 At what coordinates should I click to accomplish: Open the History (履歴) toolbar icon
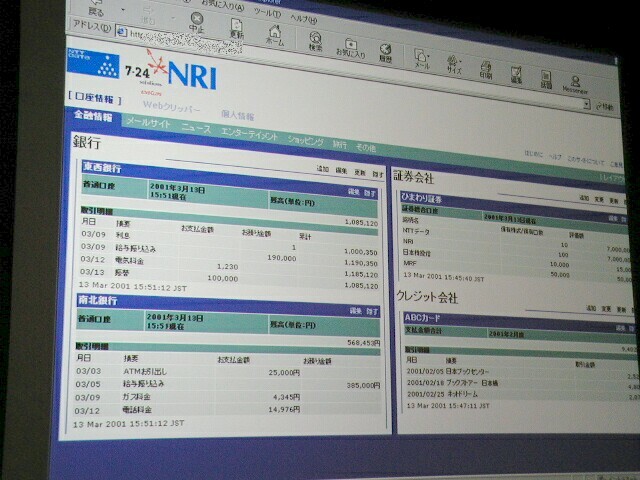(385, 51)
